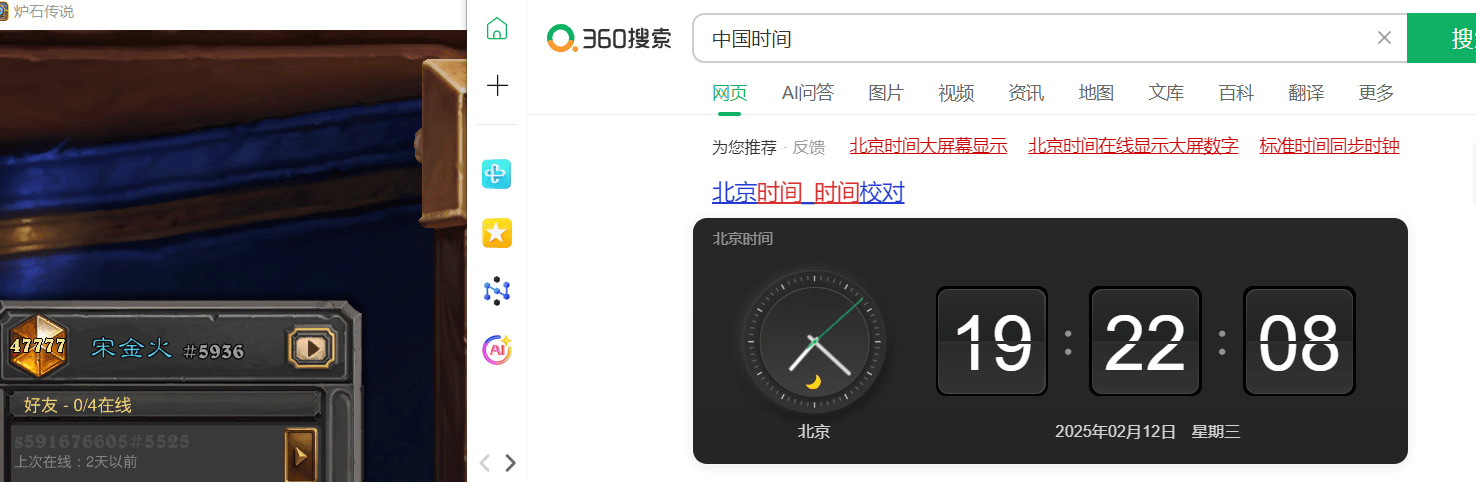The width and height of the screenshot is (1476, 482).
Task: Open the teal puzzle app in sidebar
Action: click(497, 174)
